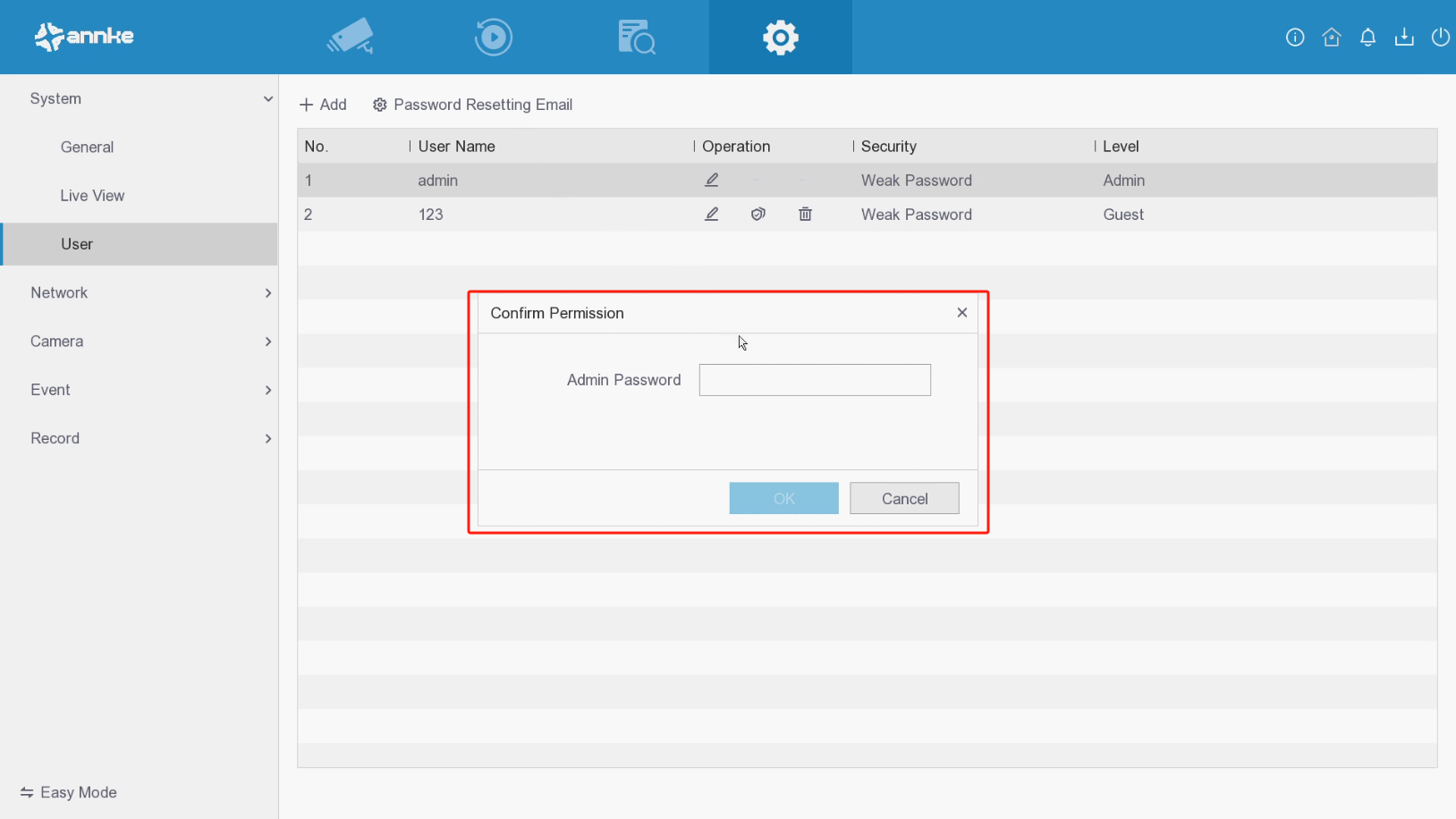Delete user 123 with trash icon

pyautogui.click(x=805, y=214)
